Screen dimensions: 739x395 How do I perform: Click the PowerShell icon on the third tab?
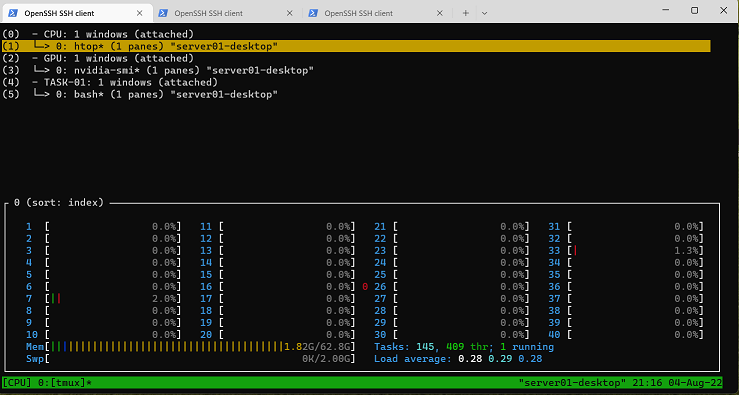pyautogui.click(x=313, y=13)
